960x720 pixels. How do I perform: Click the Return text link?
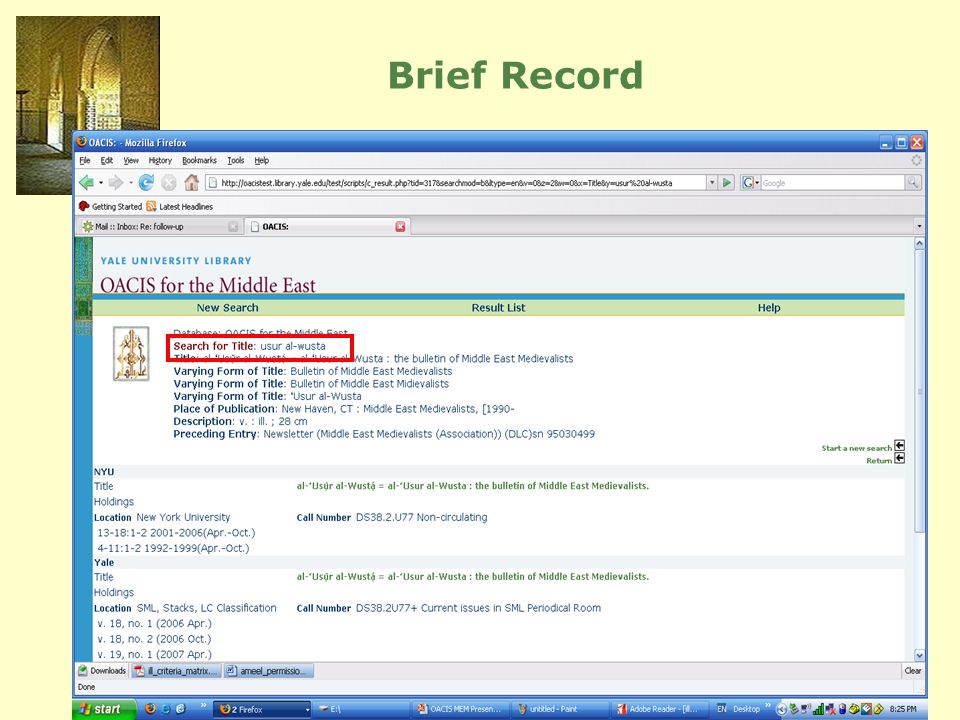pyautogui.click(x=879, y=460)
